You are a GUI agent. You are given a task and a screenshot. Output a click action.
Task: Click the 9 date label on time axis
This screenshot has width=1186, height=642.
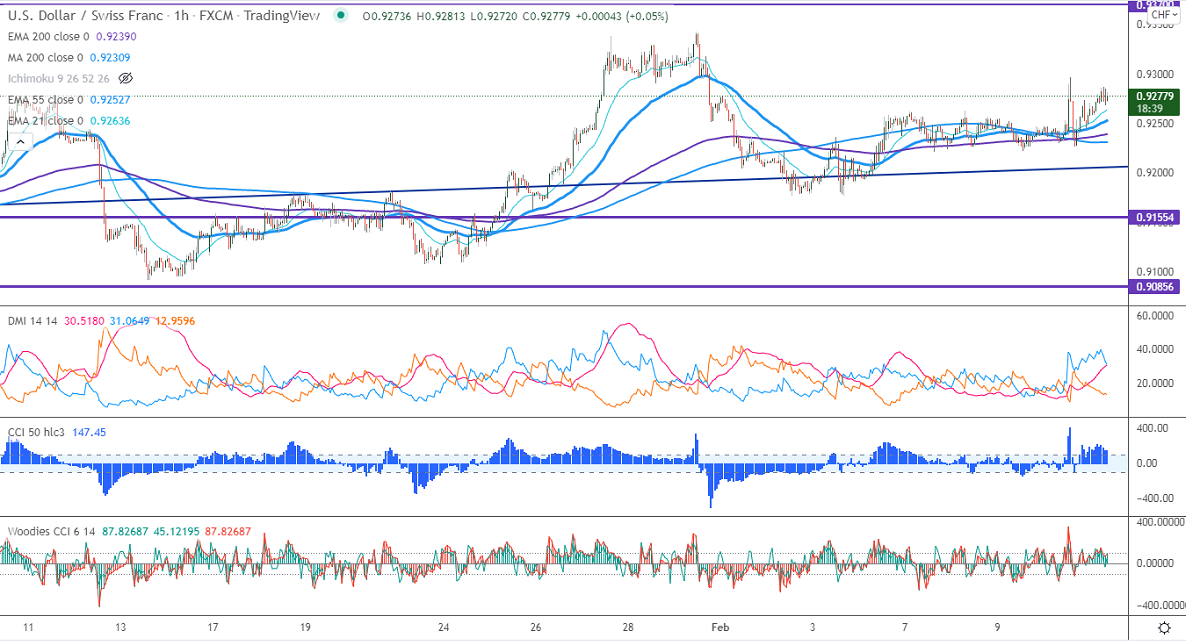tap(997, 628)
